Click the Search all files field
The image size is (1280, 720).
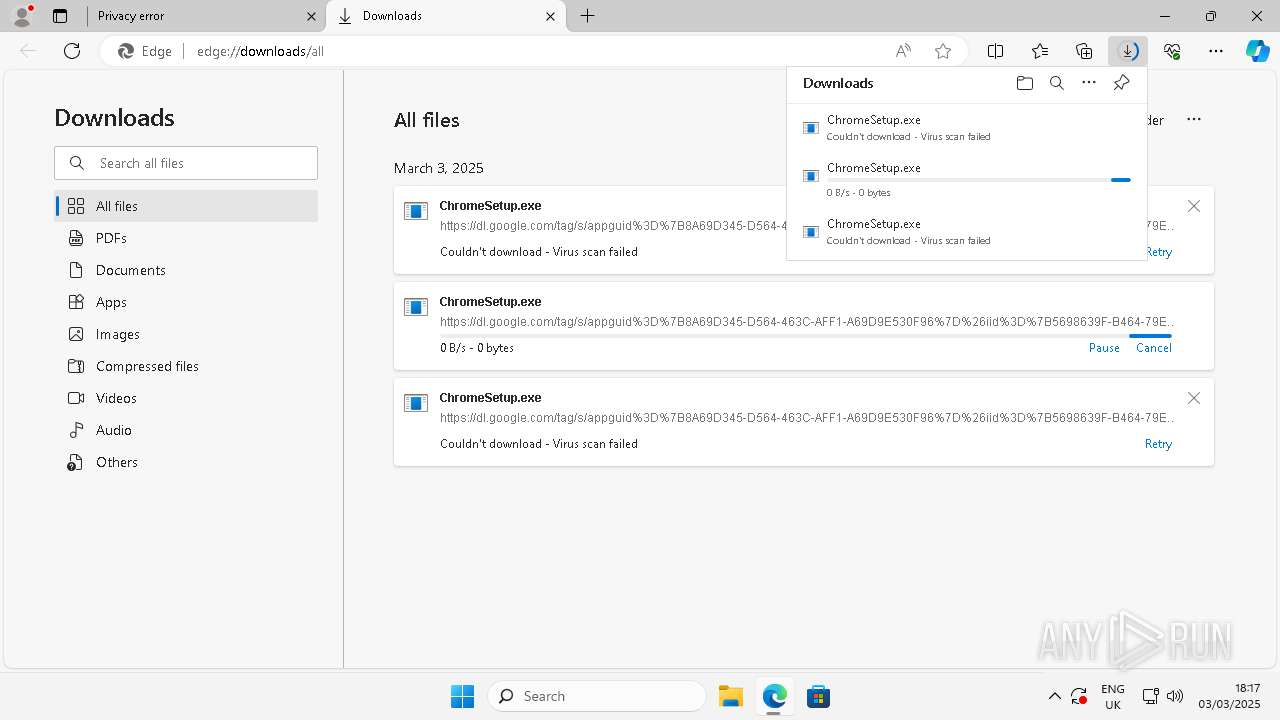pyautogui.click(x=186, y=163)
